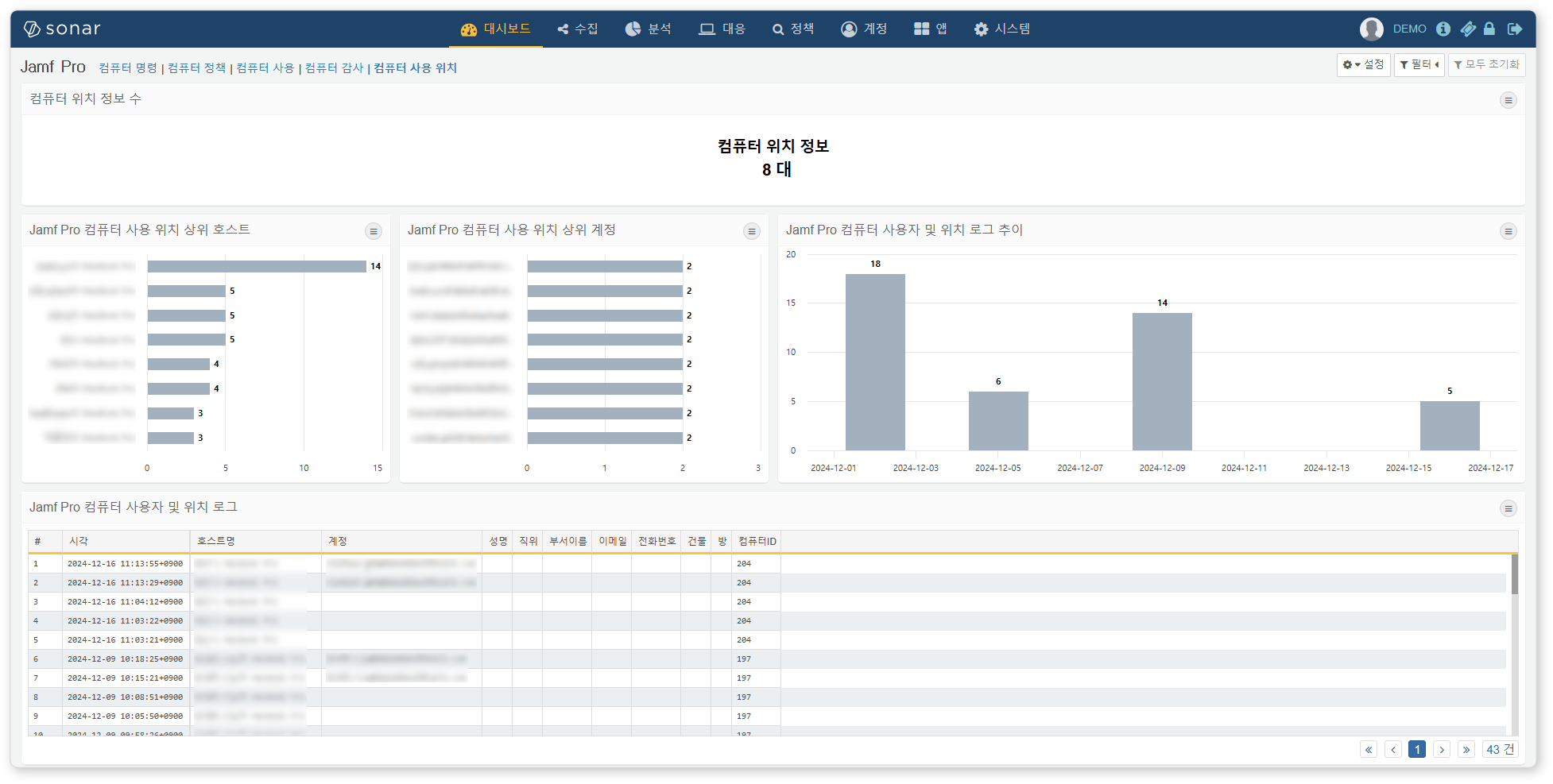Click the logout icon
The image size is (1553, 784).
tap(1515, 29)
